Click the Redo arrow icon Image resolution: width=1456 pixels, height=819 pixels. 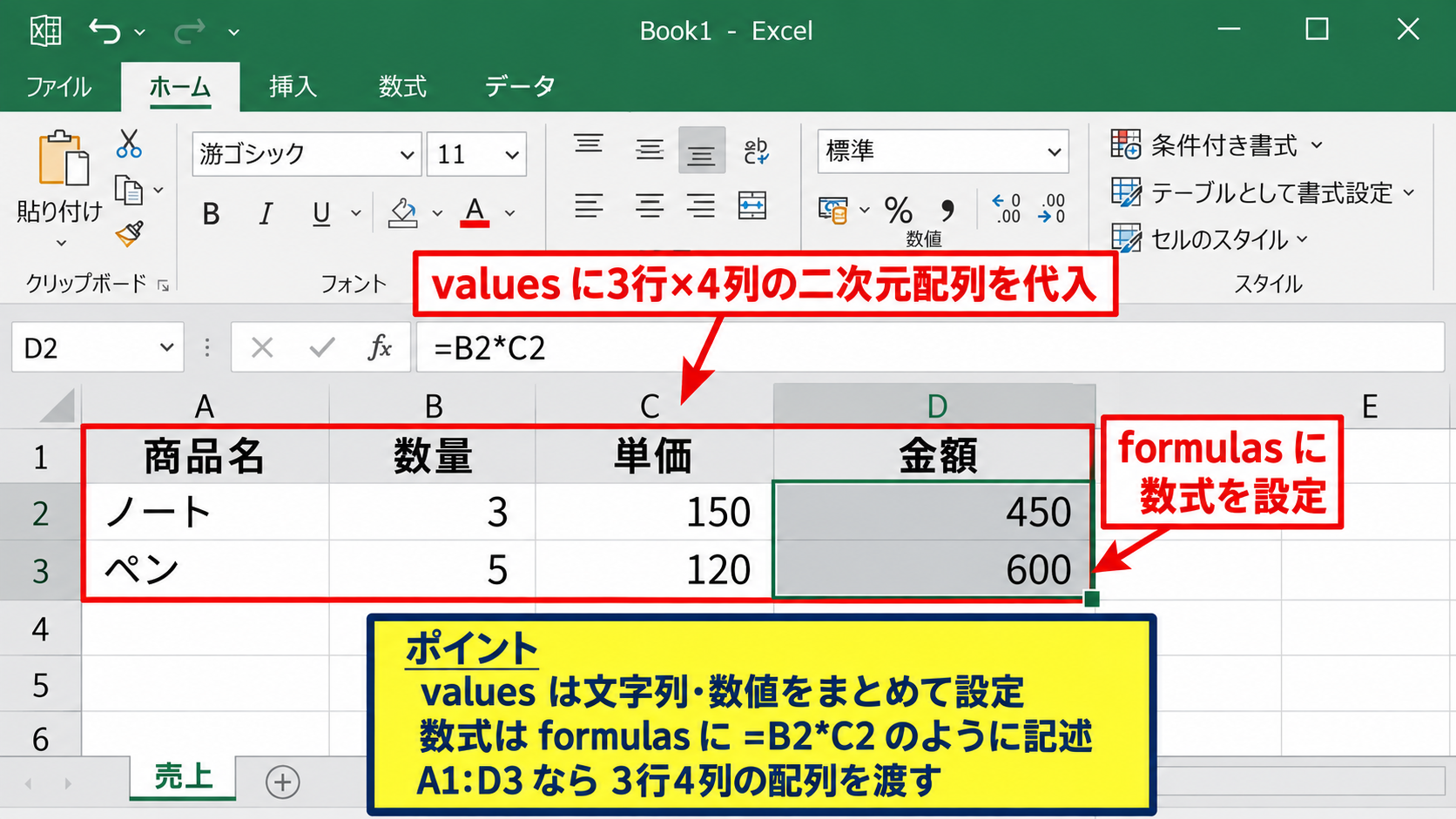(189, 32)
